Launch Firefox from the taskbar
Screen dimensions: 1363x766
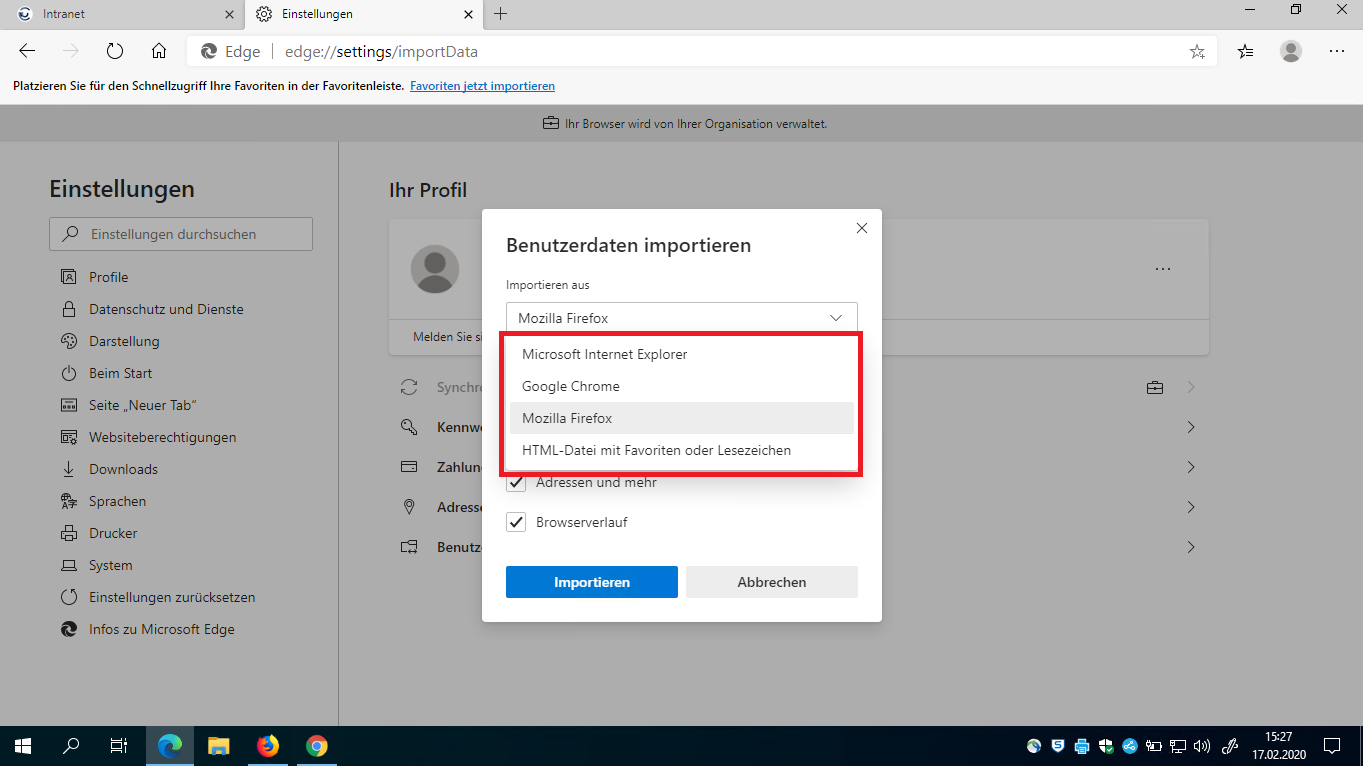[267, 746]
